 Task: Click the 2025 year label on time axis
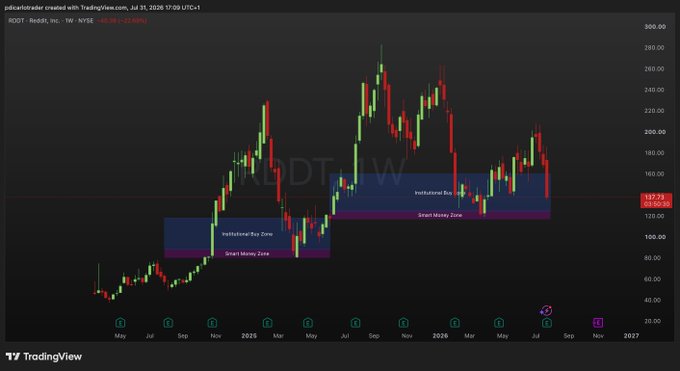tap(249, 336)
